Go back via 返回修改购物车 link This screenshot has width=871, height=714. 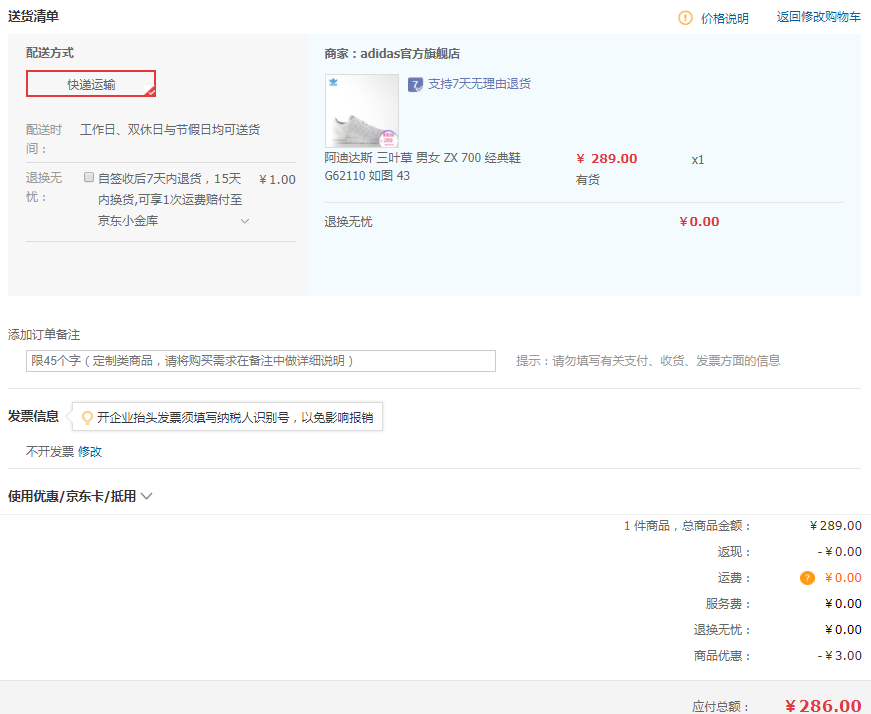pyautogui.click(x=818, y=17)
